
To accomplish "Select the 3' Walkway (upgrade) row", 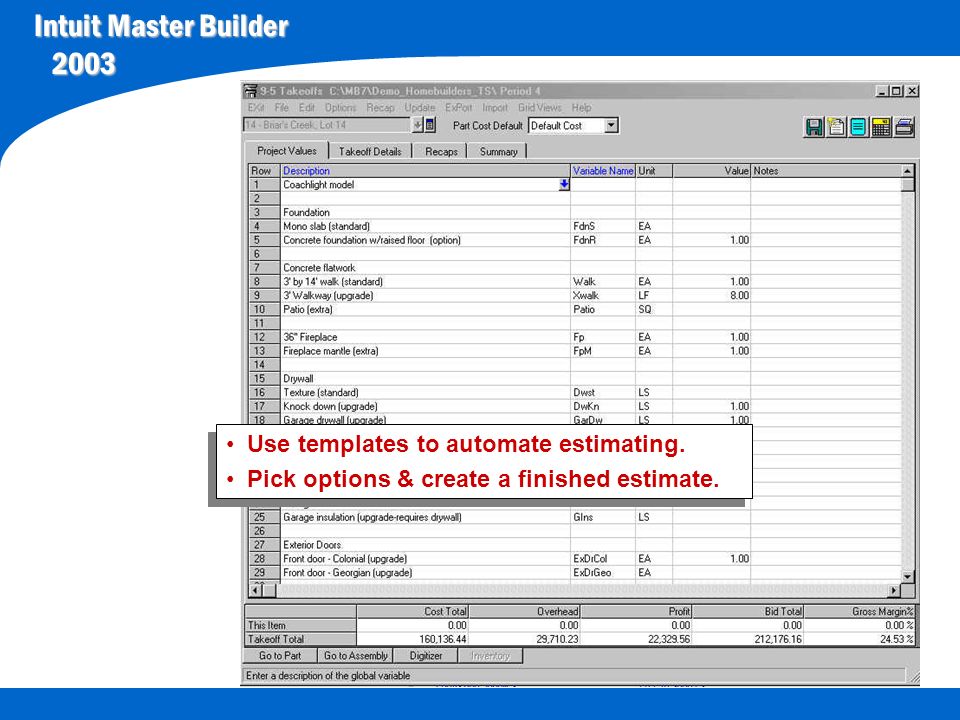I will point(576,295).
